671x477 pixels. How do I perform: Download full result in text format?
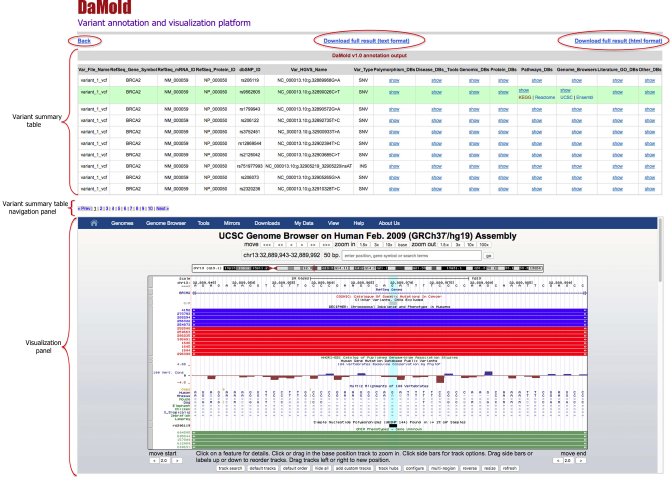(366, 41)
